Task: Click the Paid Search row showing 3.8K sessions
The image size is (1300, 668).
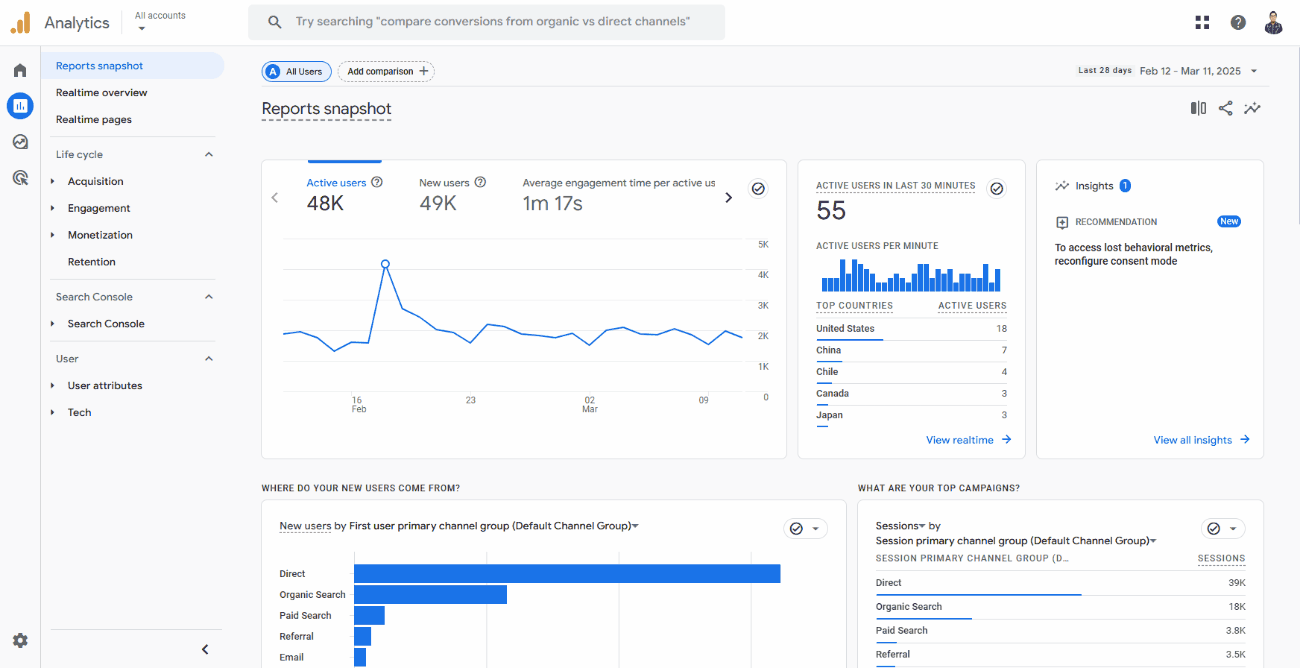Action: pos(1060,631)
